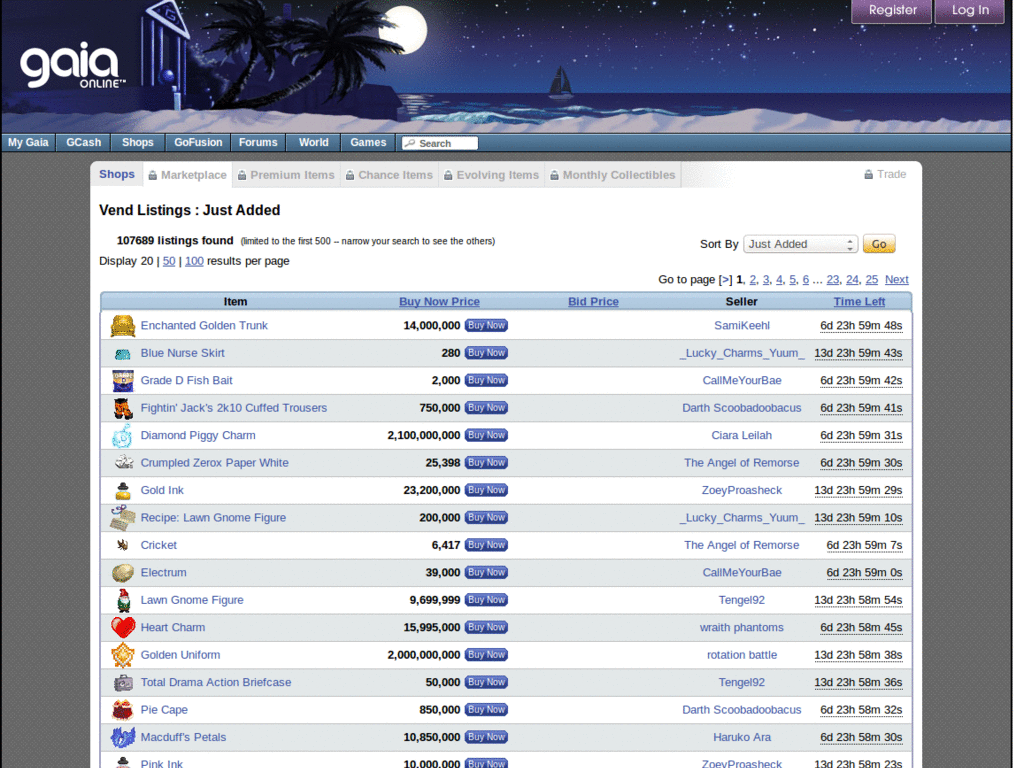Click the Next page link

pyautogui.click(x=897, y=280)
